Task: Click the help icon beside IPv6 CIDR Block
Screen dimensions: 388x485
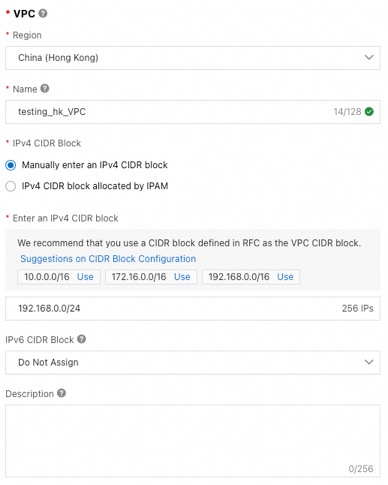Action: tap(82, 339)
